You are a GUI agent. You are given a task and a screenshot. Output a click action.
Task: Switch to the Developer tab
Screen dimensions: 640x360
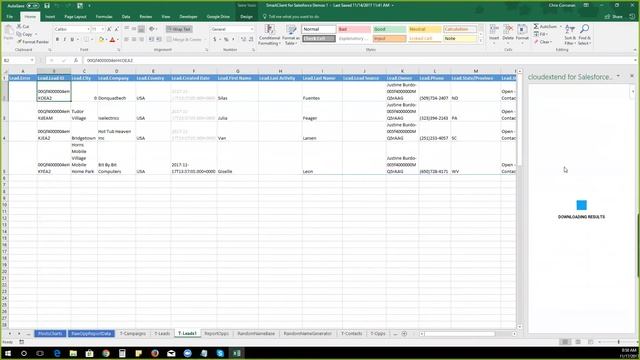click(x=188, y=17)
